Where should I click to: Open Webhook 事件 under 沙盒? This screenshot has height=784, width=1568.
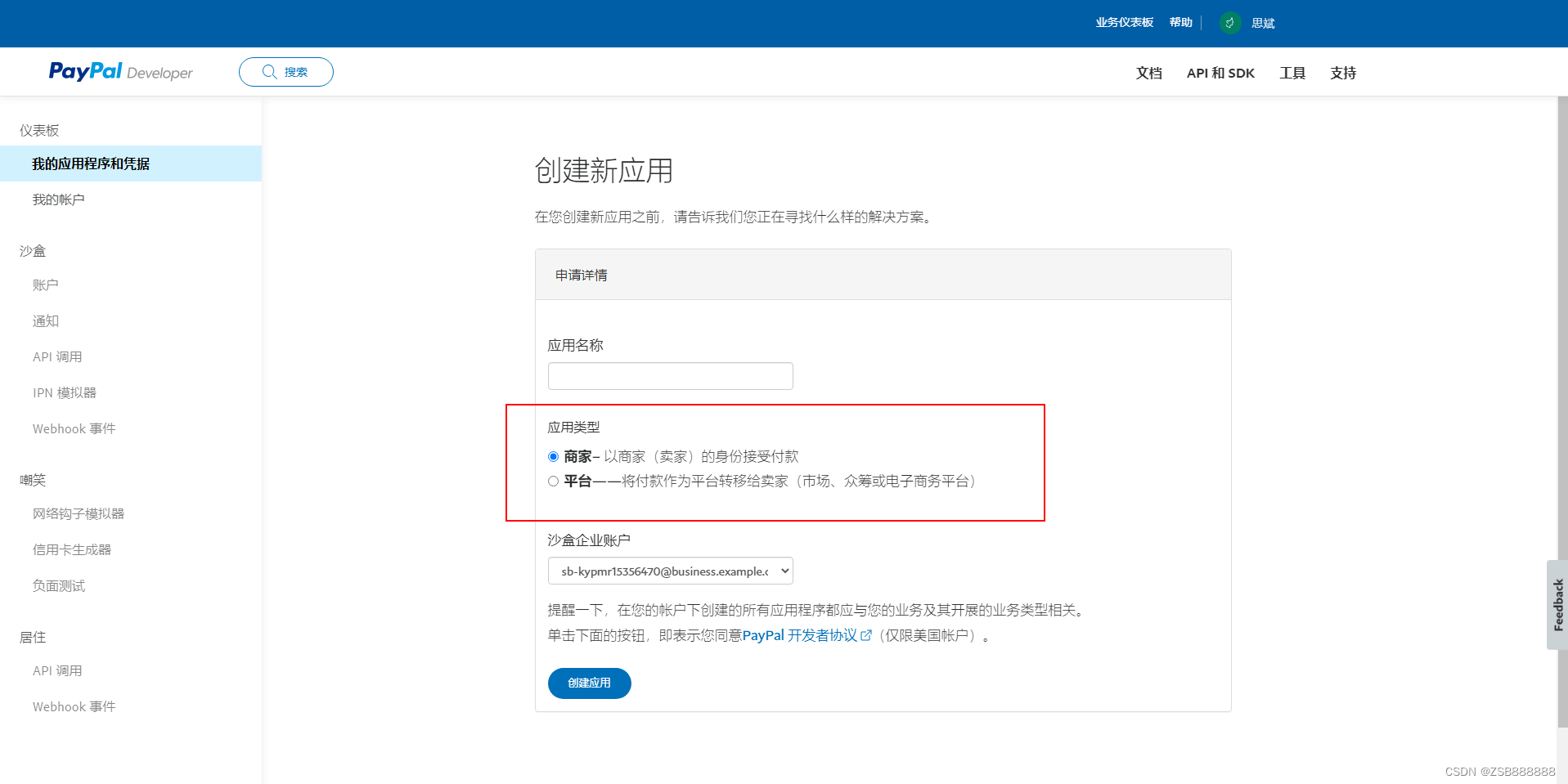(74, 428)
